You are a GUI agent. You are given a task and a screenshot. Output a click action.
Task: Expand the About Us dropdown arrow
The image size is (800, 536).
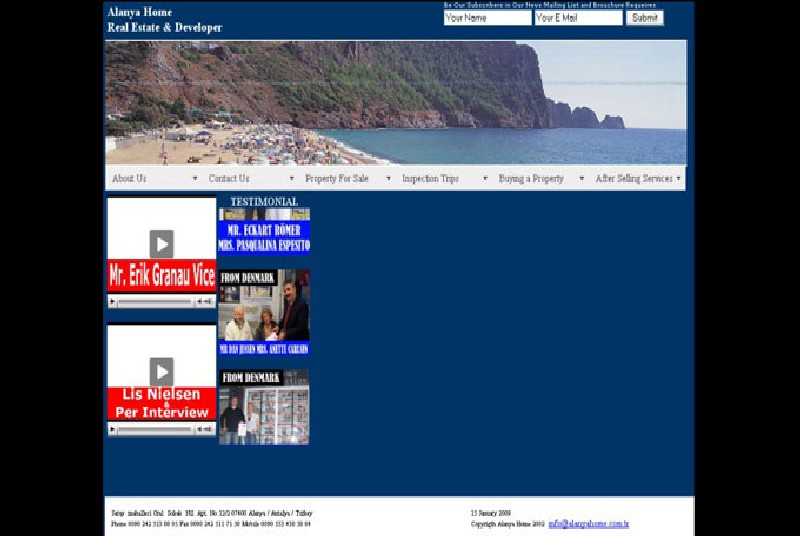tap(194, 179)
